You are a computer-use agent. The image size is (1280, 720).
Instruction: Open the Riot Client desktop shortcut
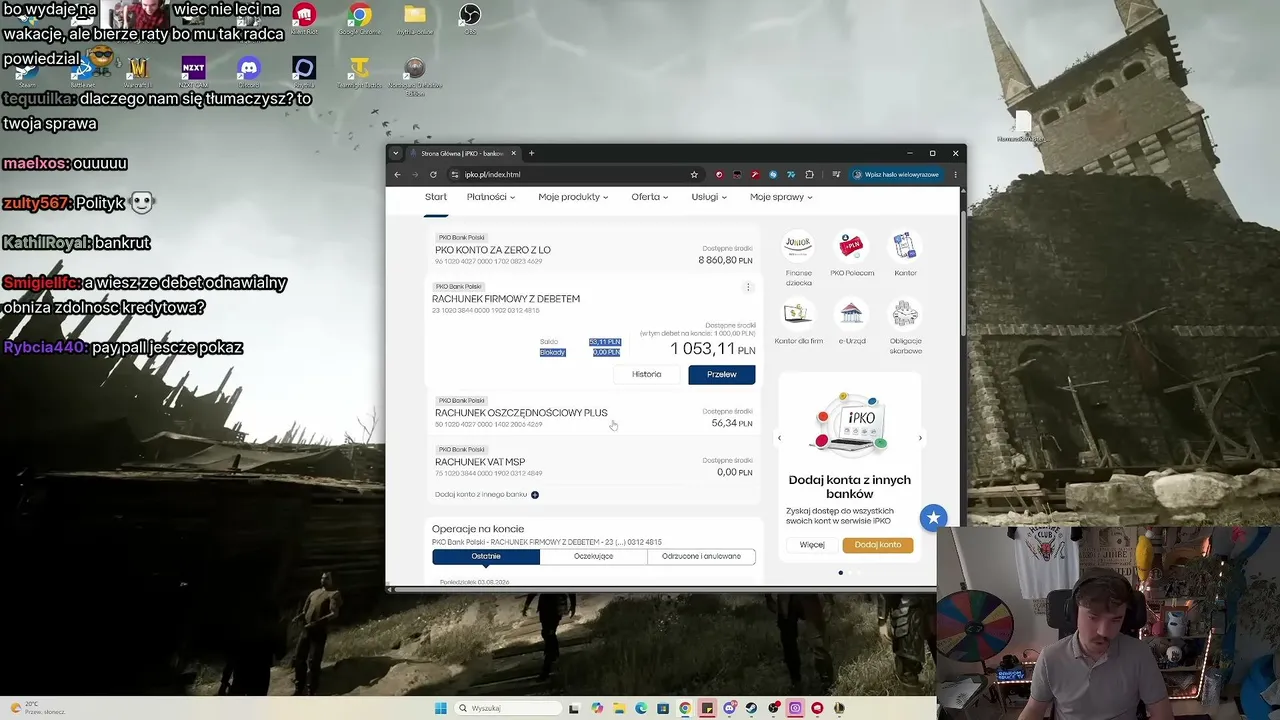[x=304, y=18]
